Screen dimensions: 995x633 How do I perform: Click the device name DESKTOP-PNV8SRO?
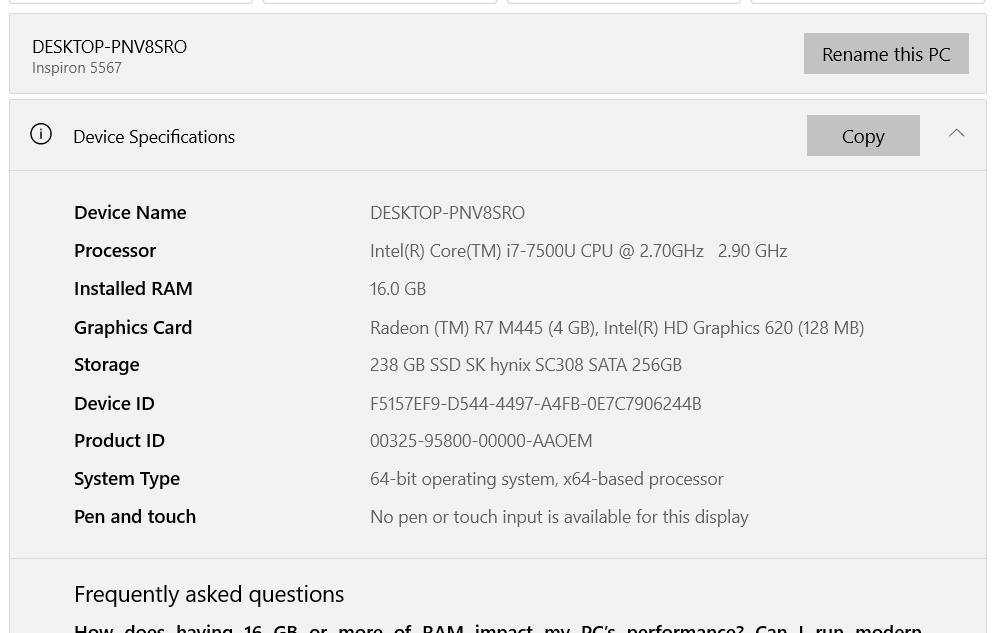click(x=109, y=46)
